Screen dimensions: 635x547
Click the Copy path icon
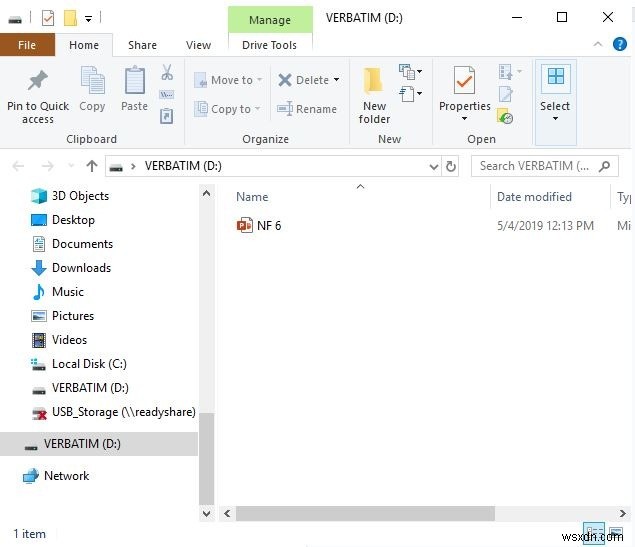[167, 95]
